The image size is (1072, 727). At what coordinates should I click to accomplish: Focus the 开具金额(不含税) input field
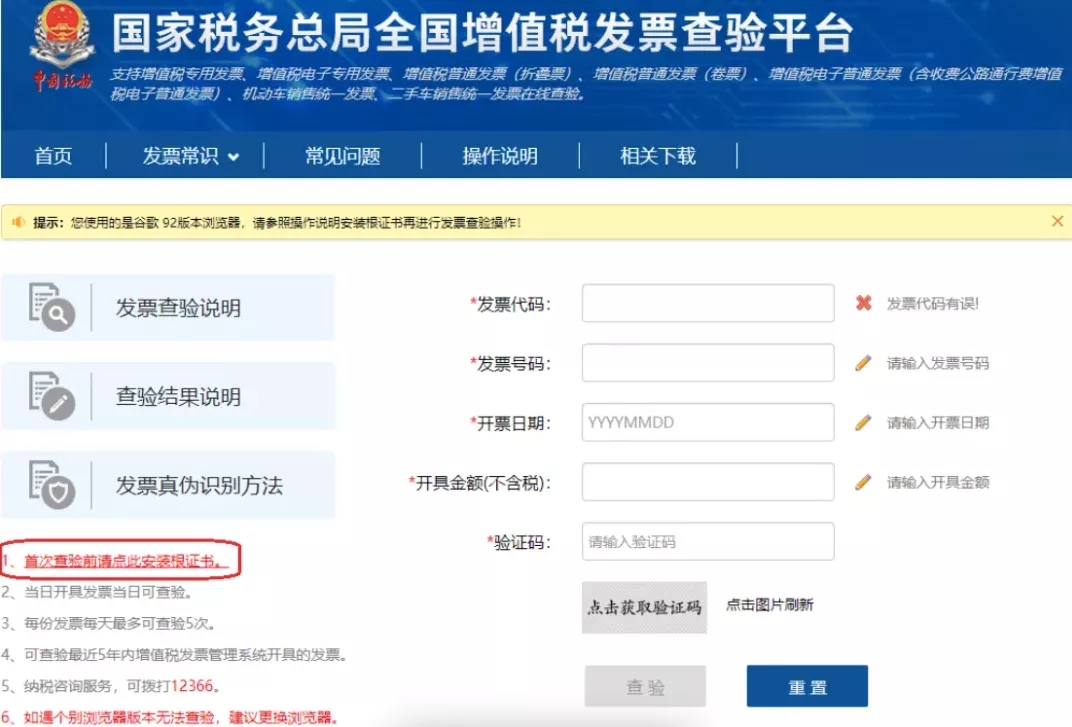click(708, 482)
